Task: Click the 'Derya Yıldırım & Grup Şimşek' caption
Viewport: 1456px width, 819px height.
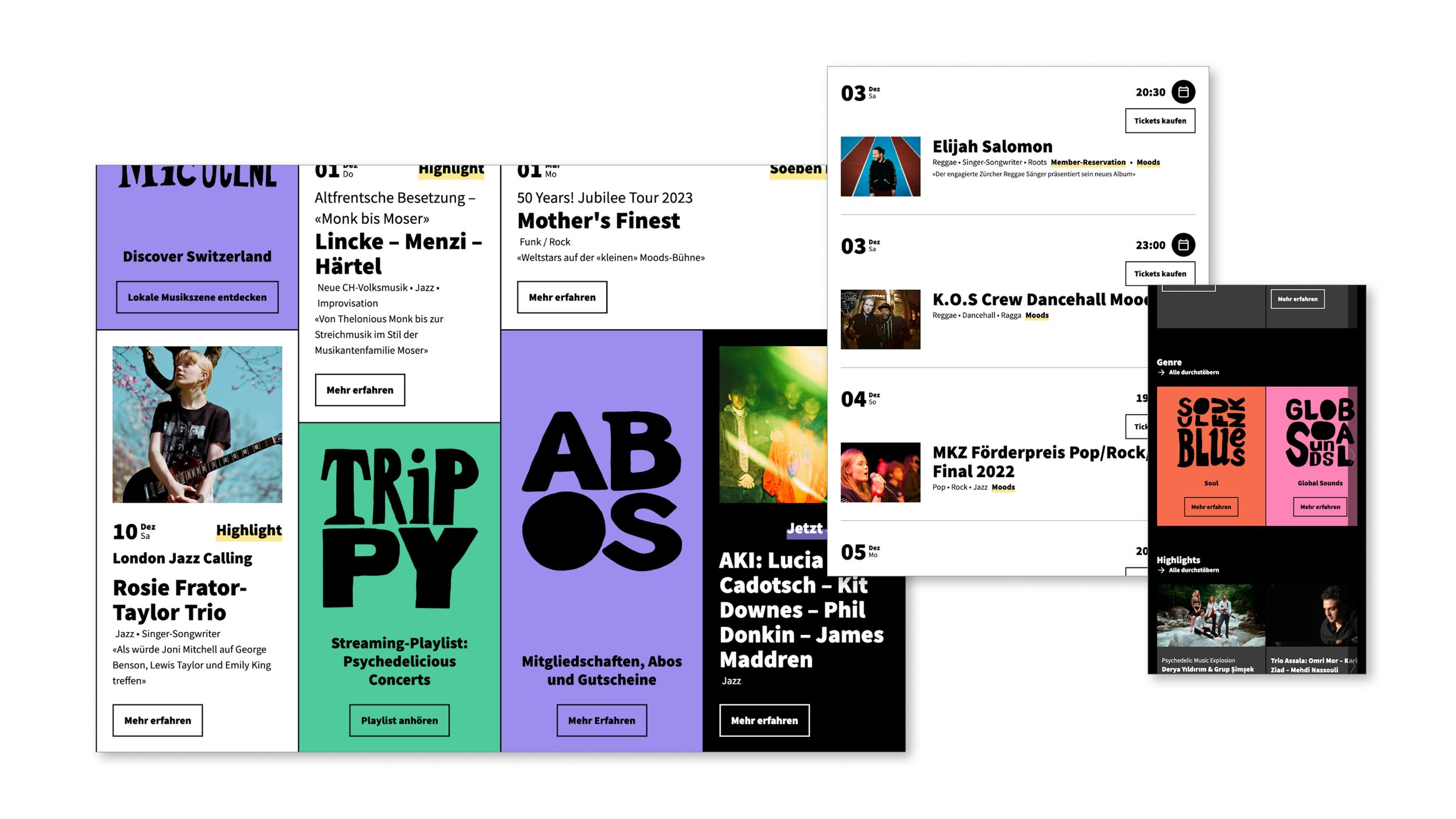Action: 1207,669
